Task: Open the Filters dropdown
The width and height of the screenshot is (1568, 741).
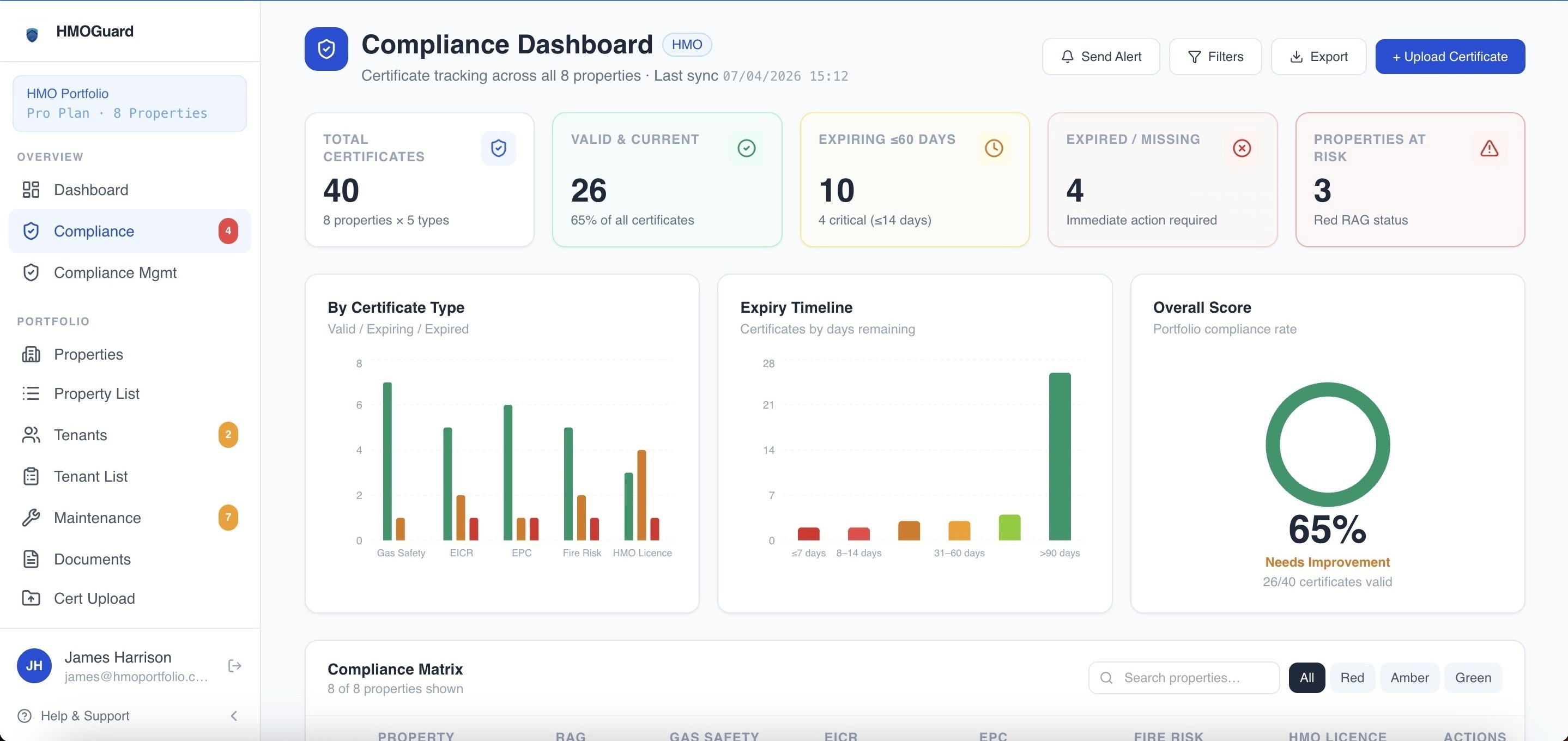Action: point(1215,57)
